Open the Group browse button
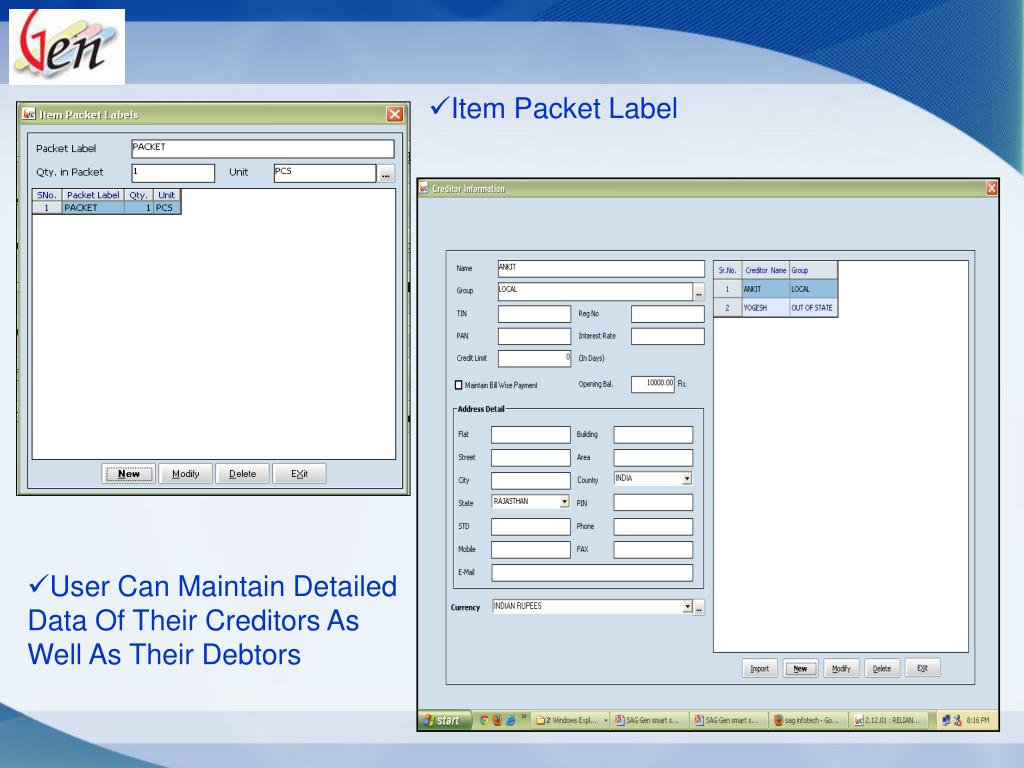 tap(699, 293)
